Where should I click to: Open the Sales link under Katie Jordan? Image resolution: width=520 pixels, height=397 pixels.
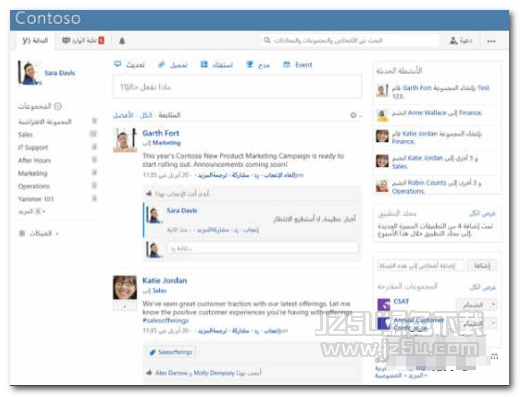(x=159, y=291)
